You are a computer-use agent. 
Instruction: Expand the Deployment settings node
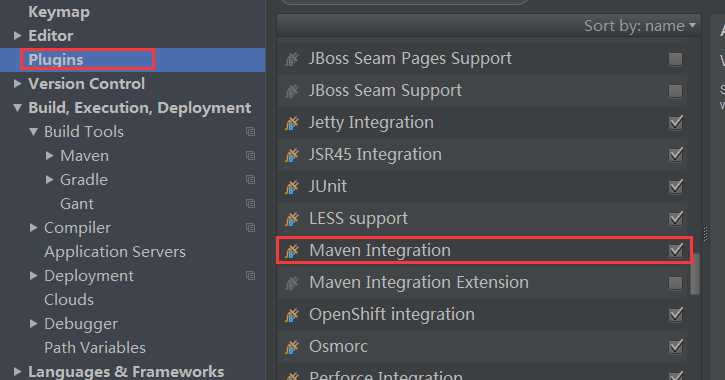pyautogui.click(x=33, y=276)
